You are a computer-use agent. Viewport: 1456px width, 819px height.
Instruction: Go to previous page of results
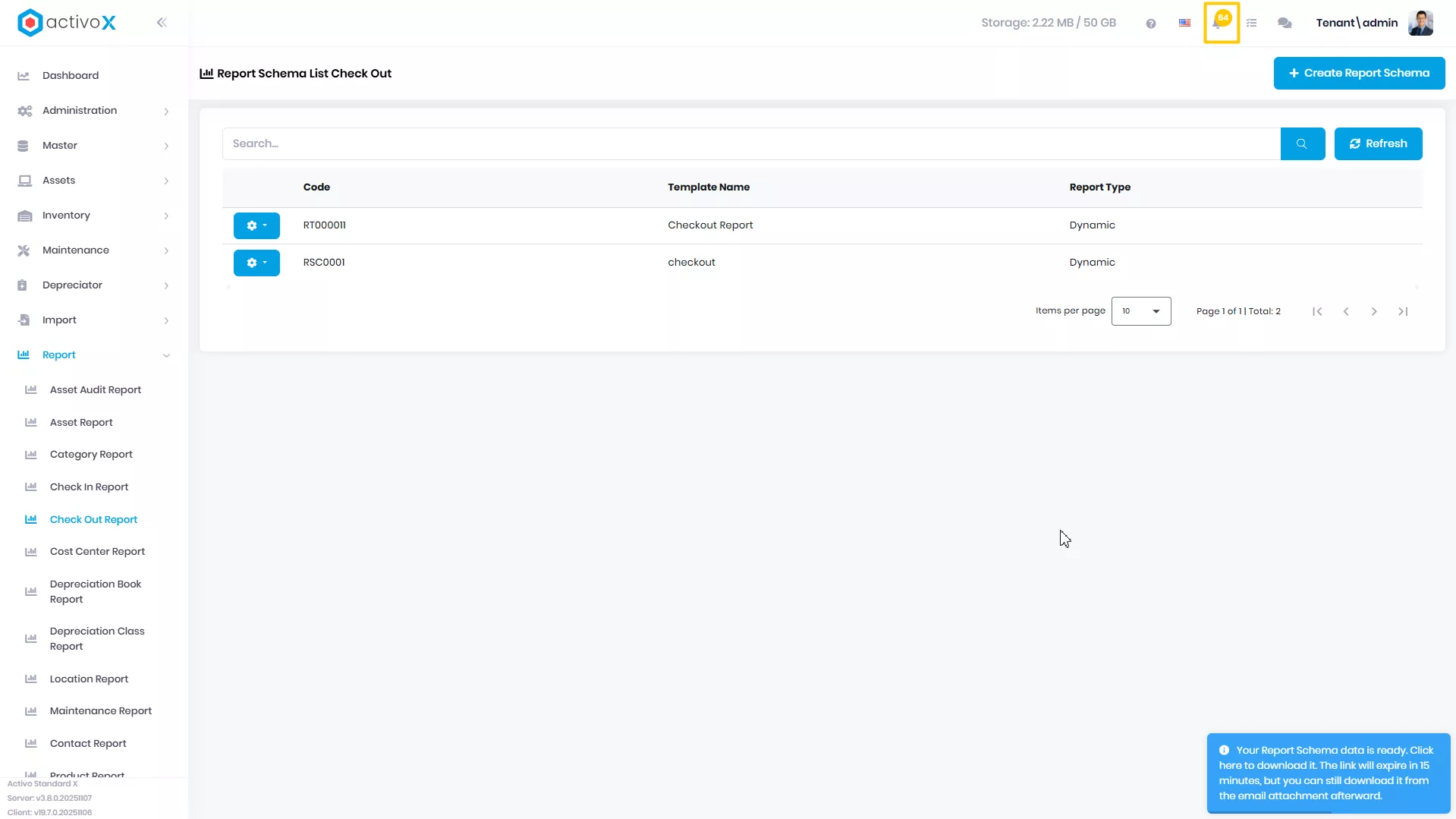[x=1346, y=311]
